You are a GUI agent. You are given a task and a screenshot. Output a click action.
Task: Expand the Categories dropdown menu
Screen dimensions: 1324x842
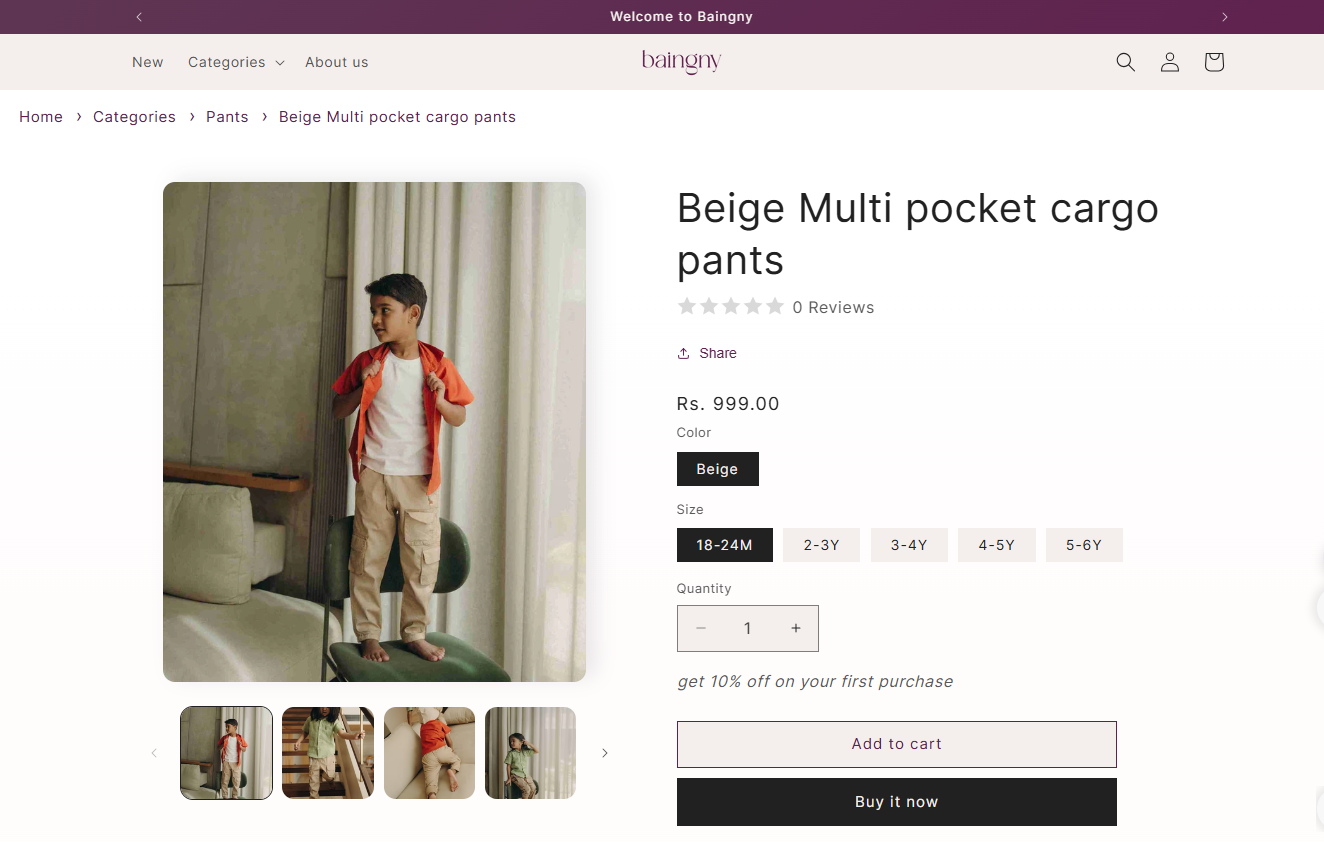click(x=236, y=62)
